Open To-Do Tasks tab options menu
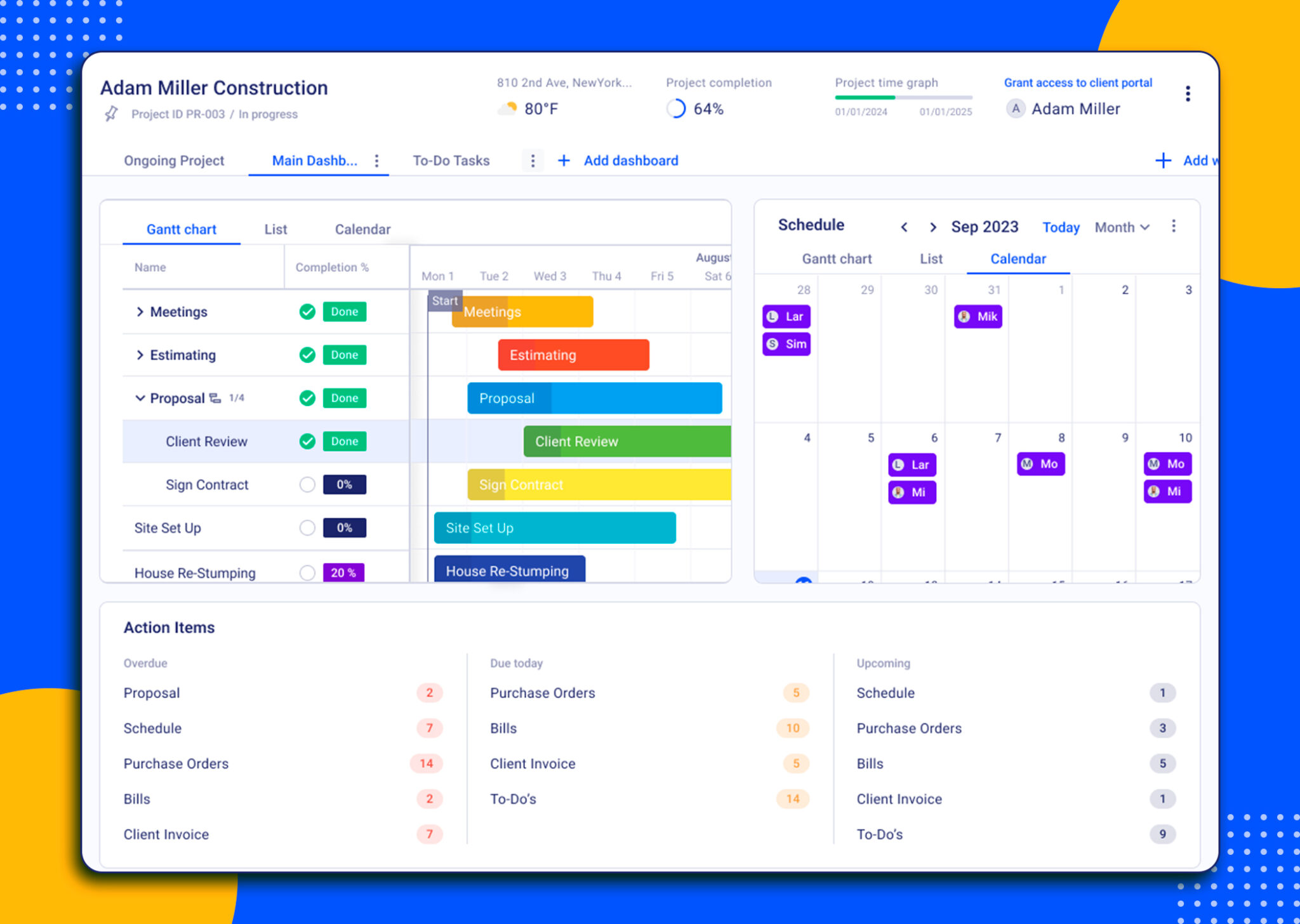 click(x=533, y=161)
